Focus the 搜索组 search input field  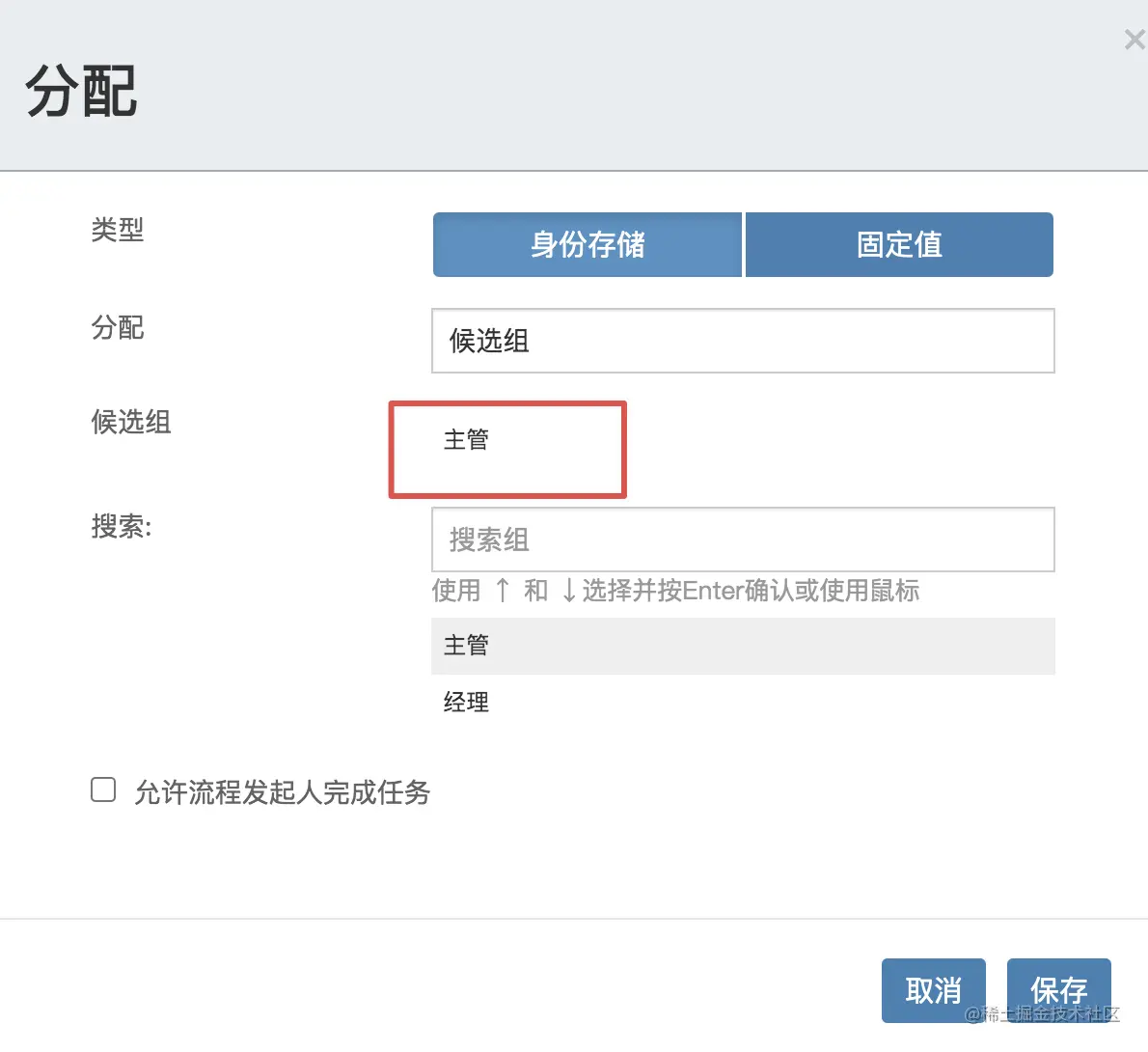[743, 540]
